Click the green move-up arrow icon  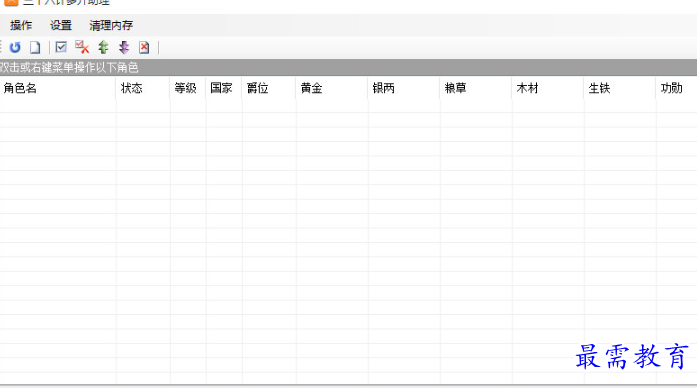pos(103,47)
